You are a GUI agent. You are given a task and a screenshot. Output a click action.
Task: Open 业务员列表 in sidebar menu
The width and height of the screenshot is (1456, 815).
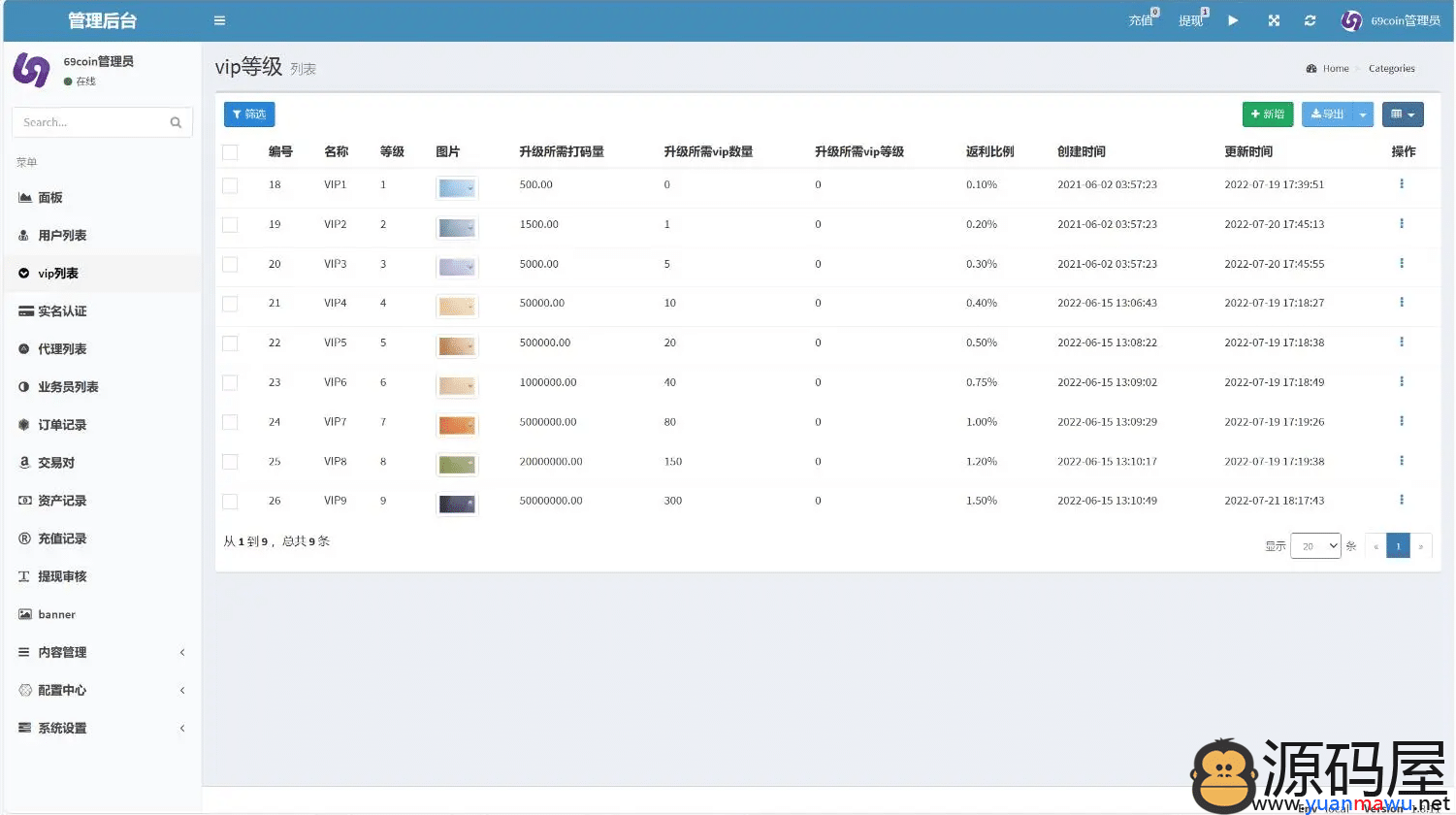point(101,386)
